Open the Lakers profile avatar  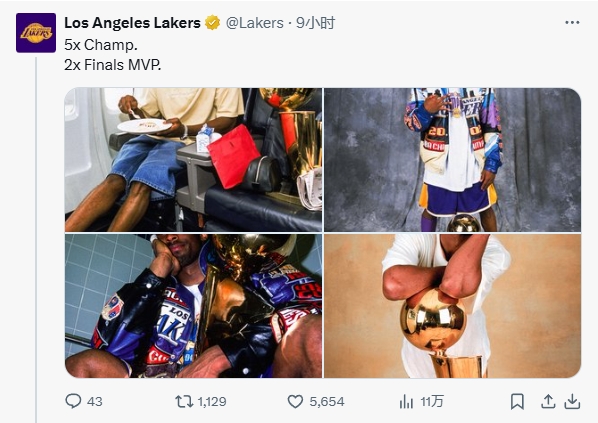click(36, 33)
